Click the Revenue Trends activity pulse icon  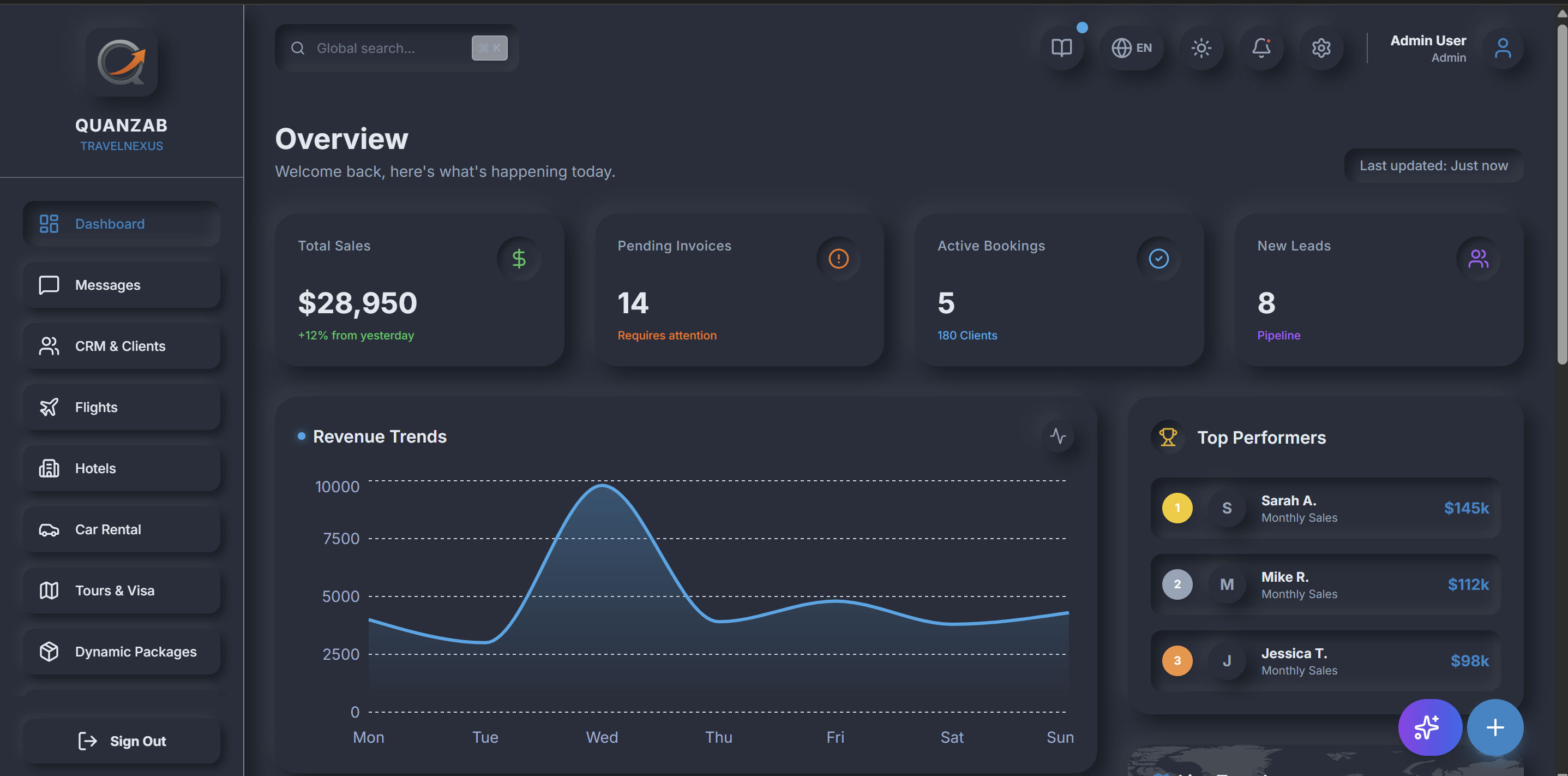pyautogui.click(x=1058, y=435)
